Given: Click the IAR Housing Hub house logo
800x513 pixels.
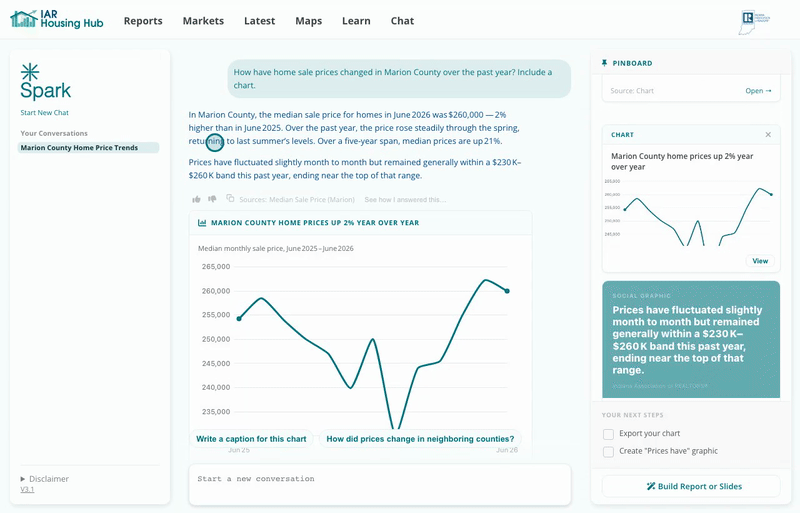Looking at the screenshot, I should pos(24,19).
